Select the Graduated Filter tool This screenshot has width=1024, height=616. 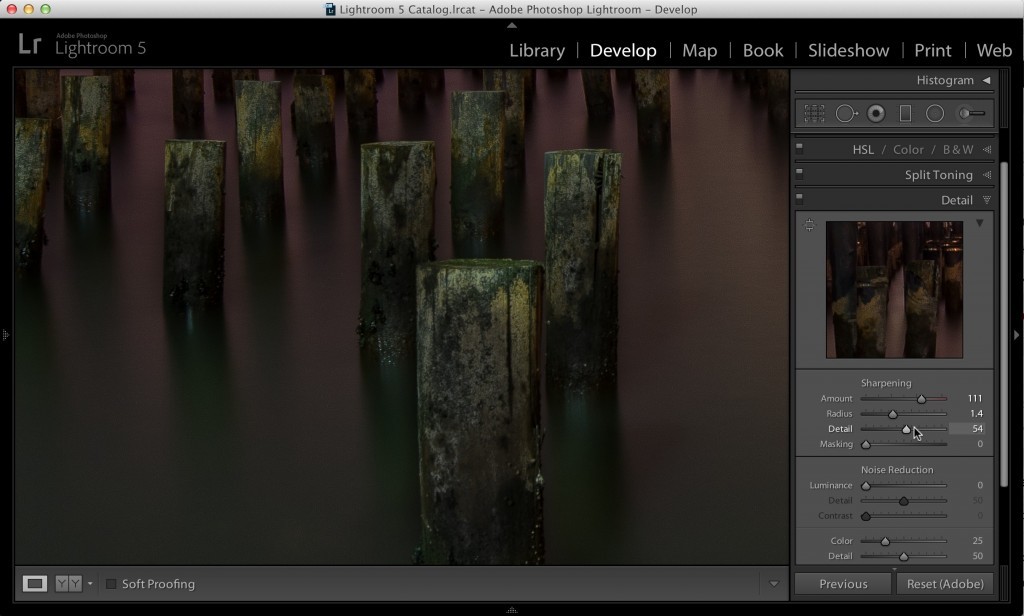905,114
